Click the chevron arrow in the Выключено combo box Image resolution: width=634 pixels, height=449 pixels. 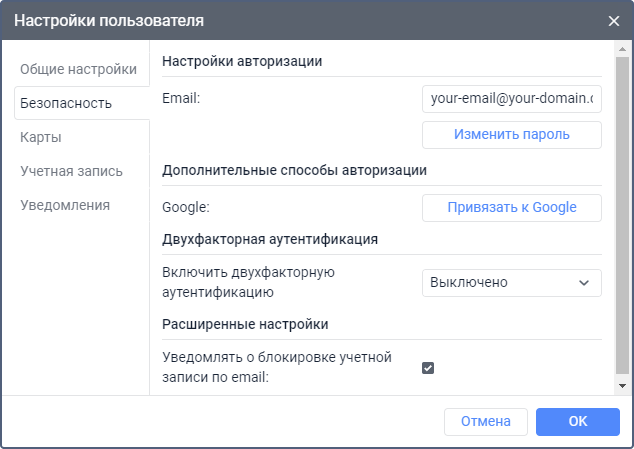[584, 283]
